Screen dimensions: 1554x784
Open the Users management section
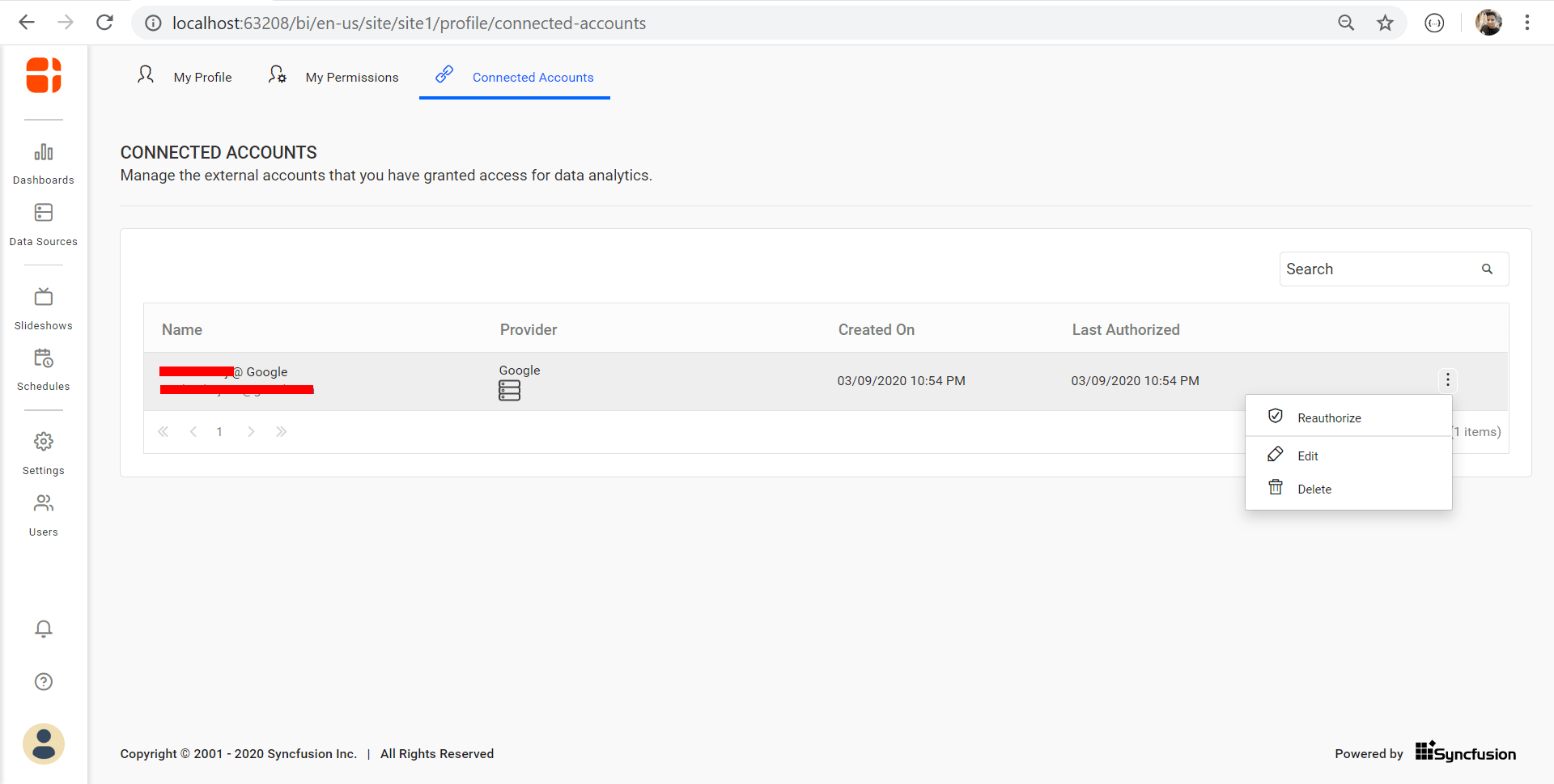pos(43,511)
